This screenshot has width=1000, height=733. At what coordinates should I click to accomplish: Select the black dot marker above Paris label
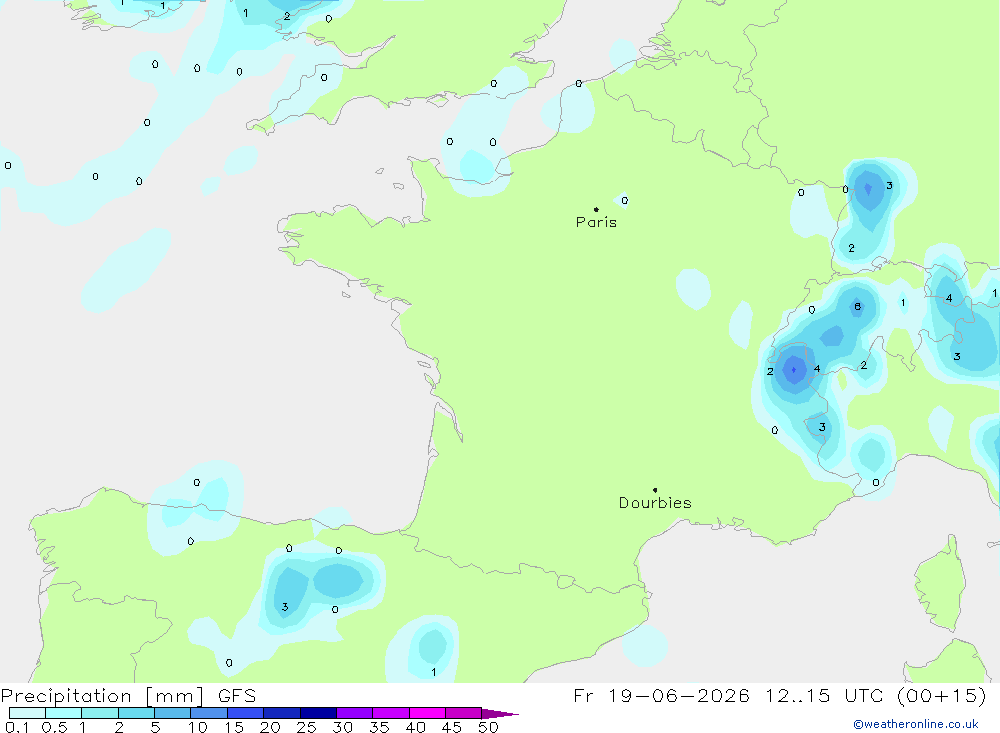(x=596, y=209)
